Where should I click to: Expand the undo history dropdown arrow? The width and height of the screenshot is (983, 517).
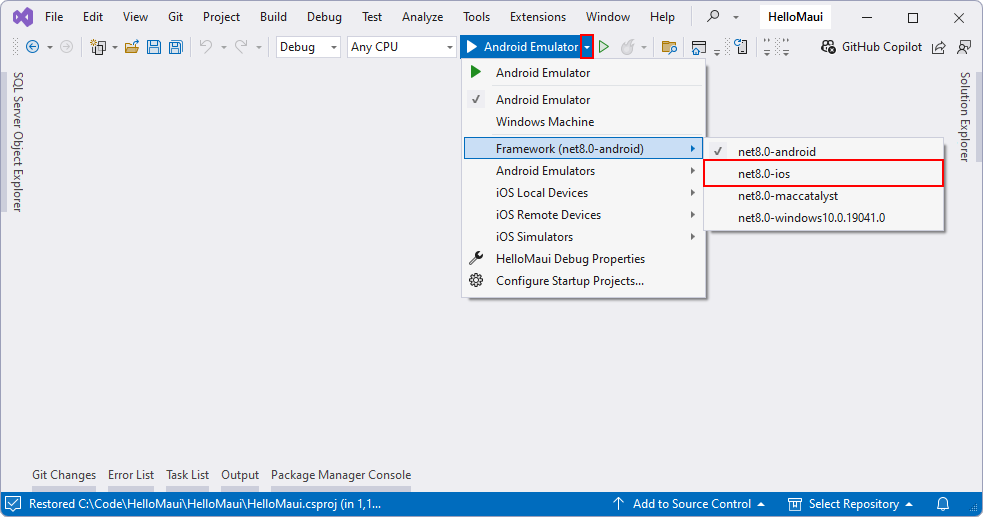[x=223, y=48]
